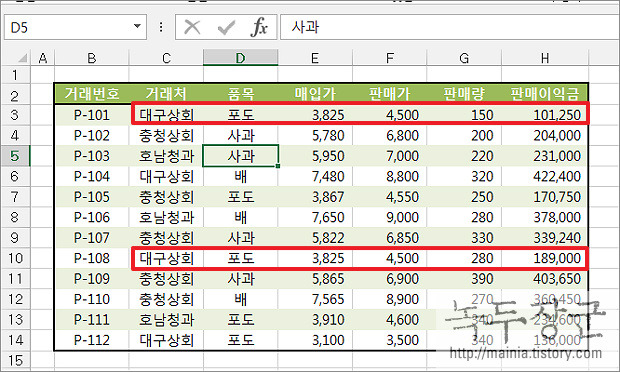Select cell P-107
The image size is (620, 372).
(92, 238)
